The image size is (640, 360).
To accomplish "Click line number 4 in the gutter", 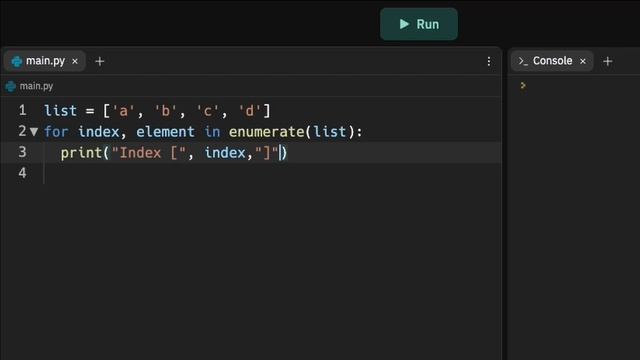I will [x=22, y=173].
